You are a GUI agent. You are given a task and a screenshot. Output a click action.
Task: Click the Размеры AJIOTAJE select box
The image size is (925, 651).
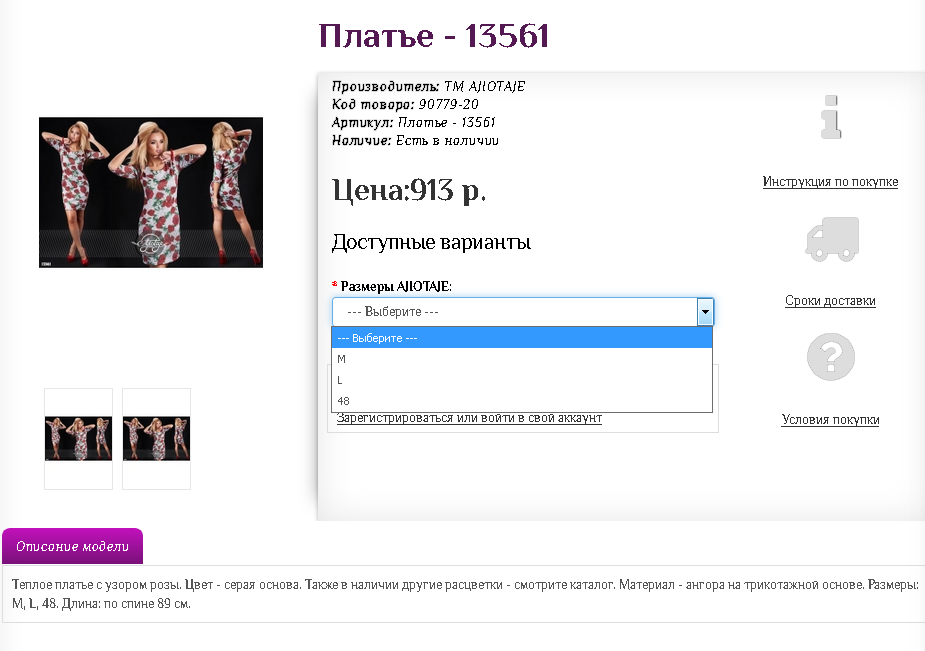coord(523,312)
